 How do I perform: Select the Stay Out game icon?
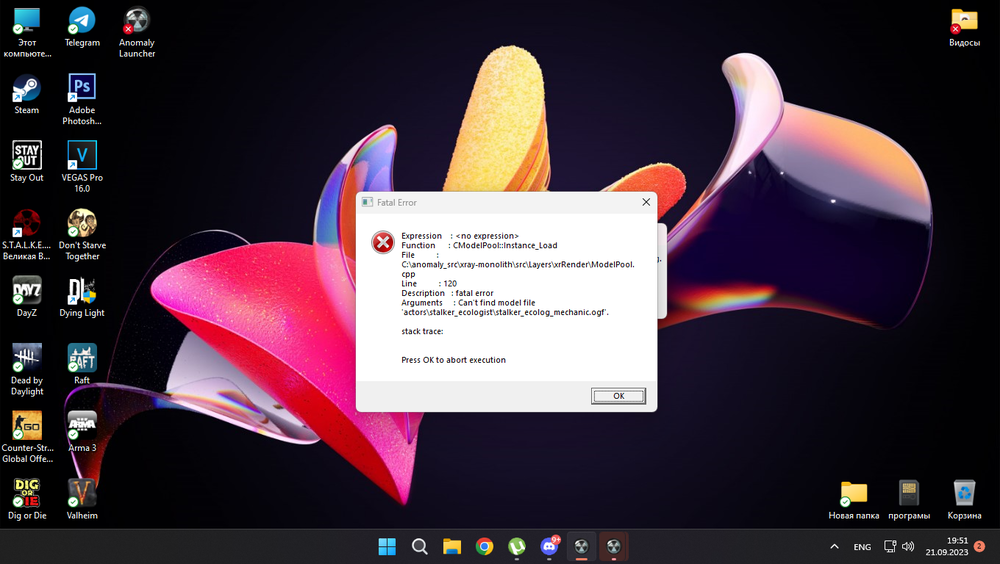click(27, 161)
